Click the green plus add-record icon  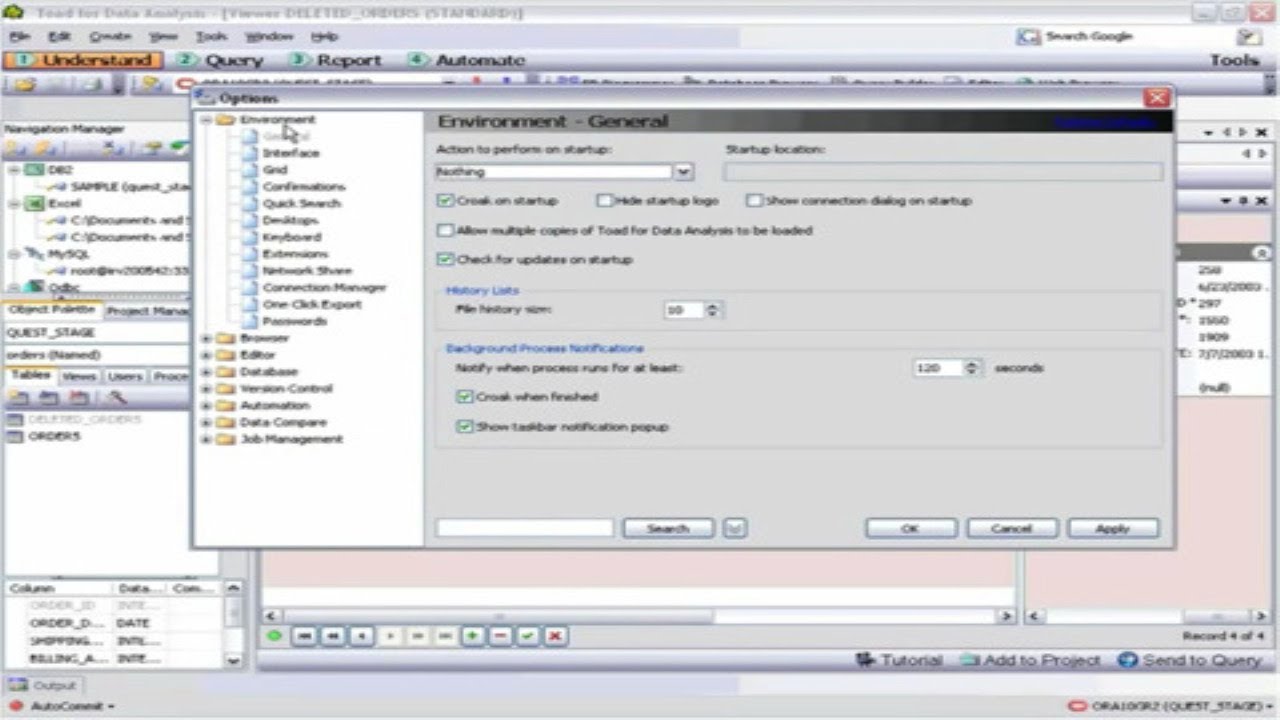(x=473, y=636)
